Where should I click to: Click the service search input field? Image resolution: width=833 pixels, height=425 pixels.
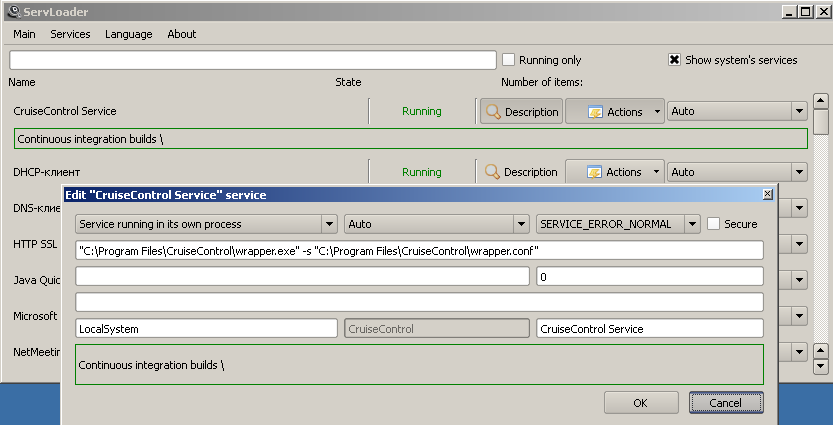click(253, 60)
